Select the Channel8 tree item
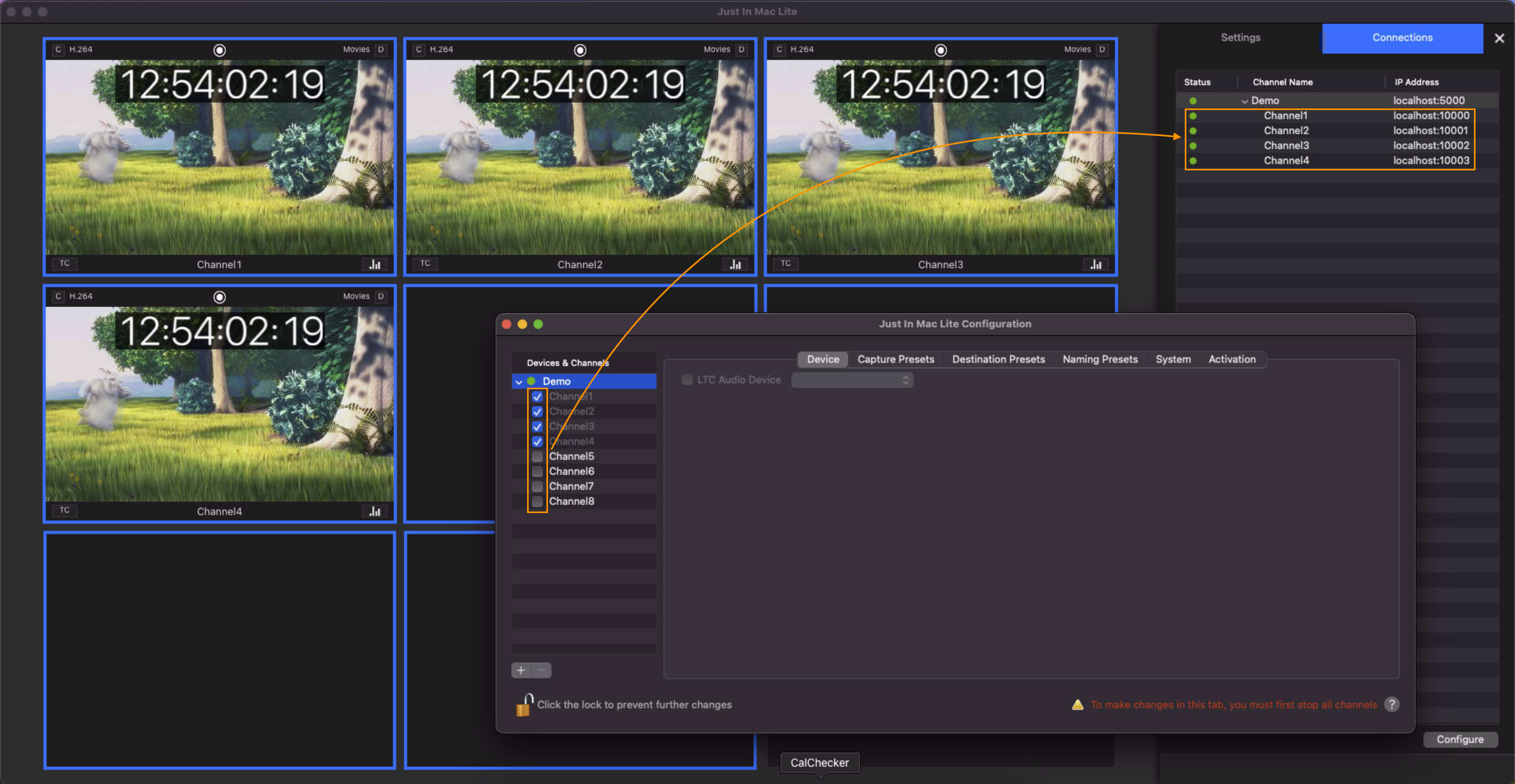The height and width of the screenshot is (784, 1515). pyautogui.click(x=571, y=501)
